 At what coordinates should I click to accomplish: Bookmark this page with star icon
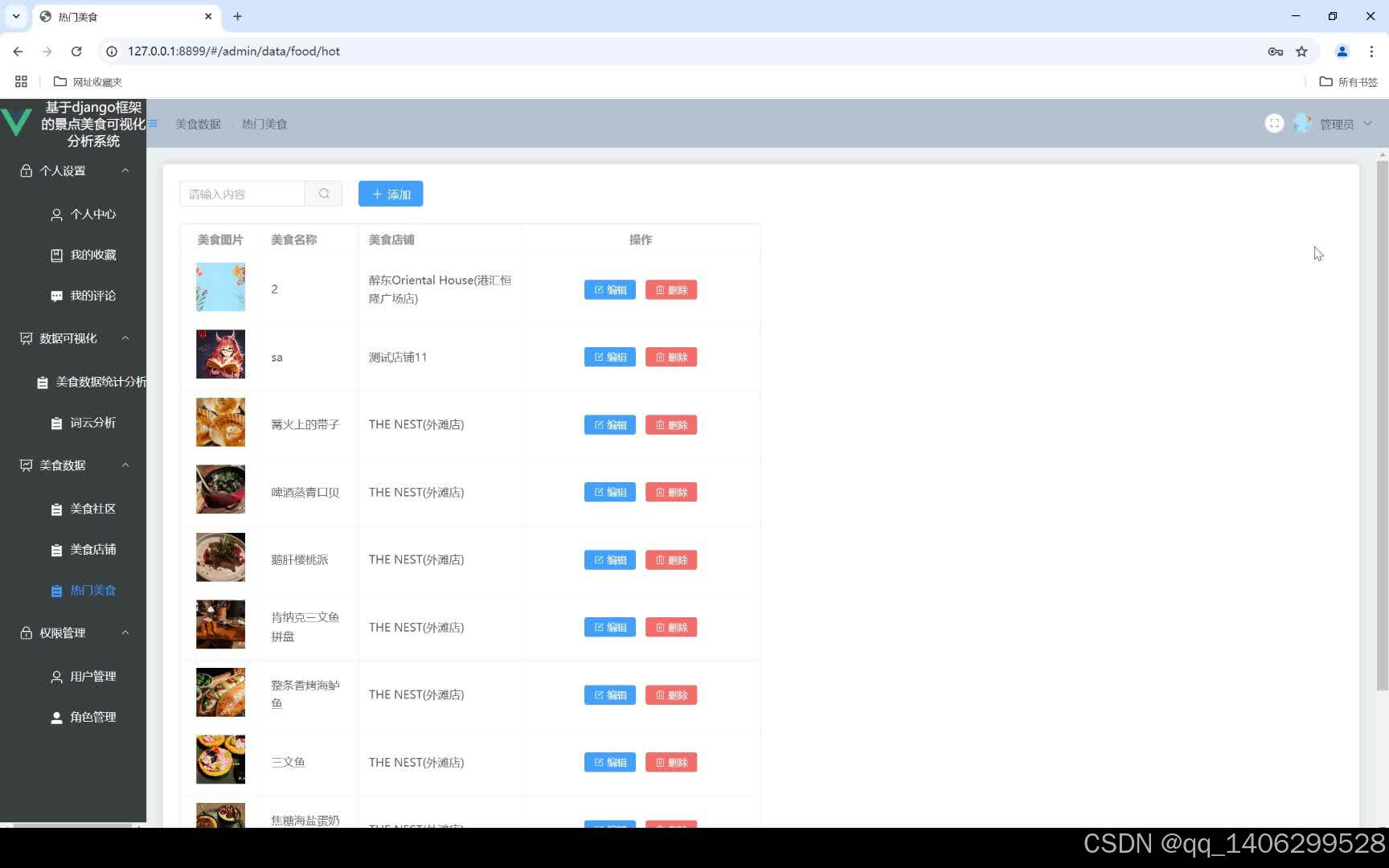coord(1301,51)
